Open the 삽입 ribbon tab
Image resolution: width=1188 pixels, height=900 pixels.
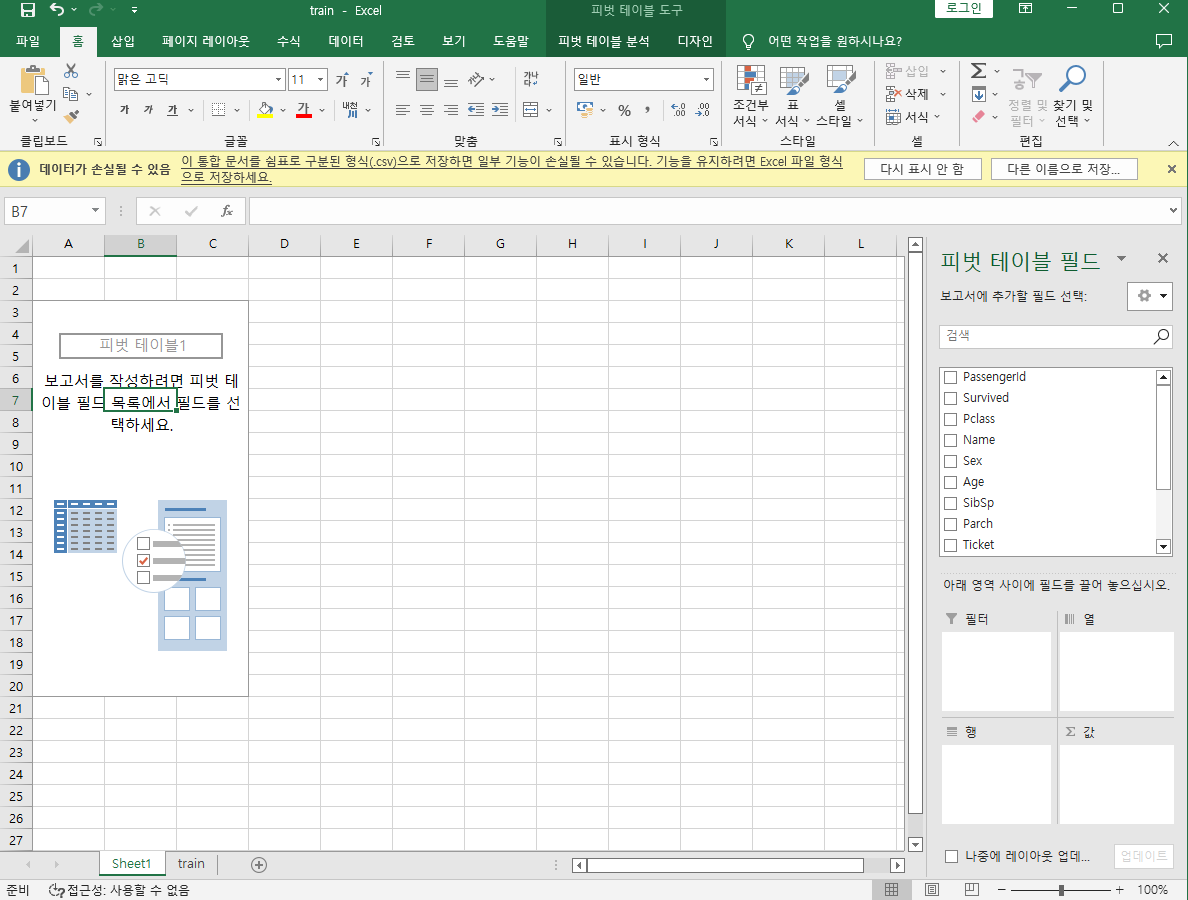[x=122, y=41]
